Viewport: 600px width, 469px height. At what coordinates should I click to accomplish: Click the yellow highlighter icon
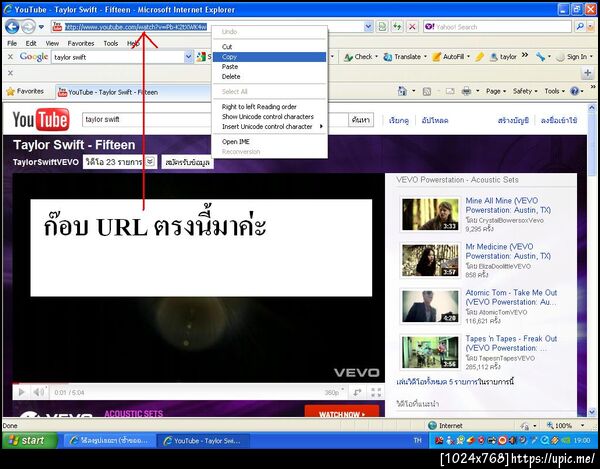click(x=479, y=57)
